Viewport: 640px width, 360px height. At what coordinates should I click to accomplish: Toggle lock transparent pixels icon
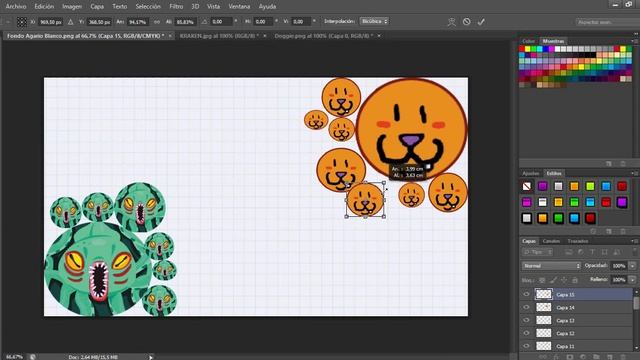click(x=542, y=280)
